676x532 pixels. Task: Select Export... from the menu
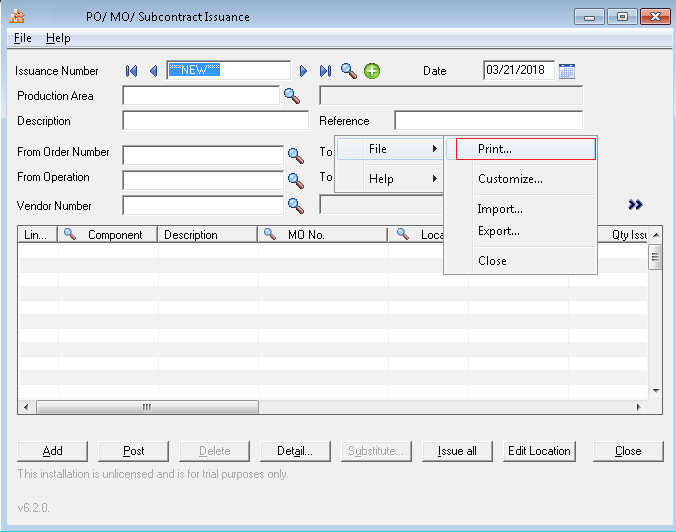click(499, 231)
